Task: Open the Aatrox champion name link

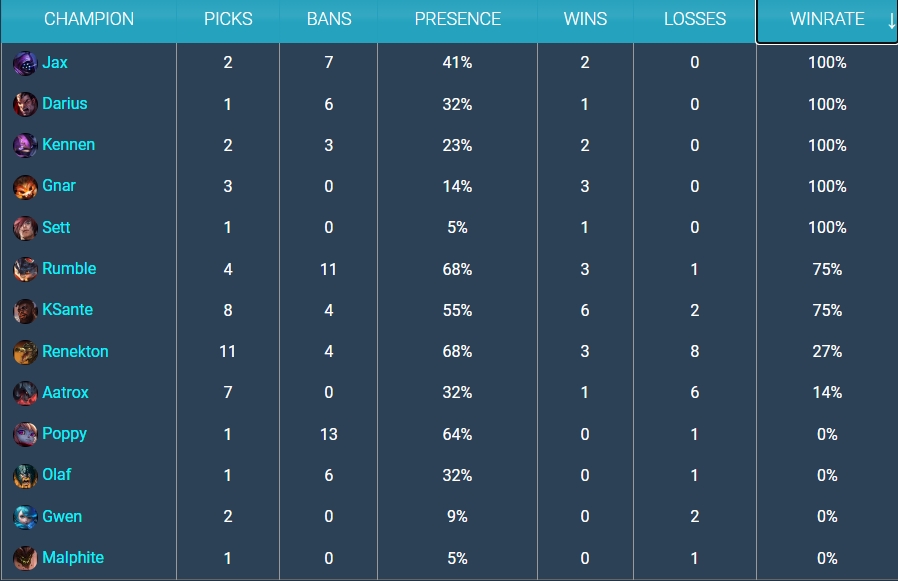Action: (x=65, y=393)
